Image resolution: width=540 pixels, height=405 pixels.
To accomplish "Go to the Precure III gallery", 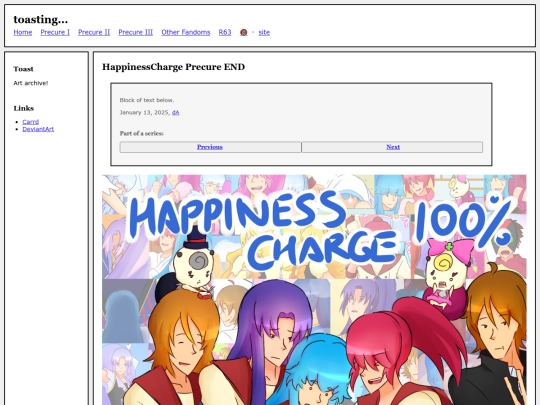I will (x=136, y=32).
